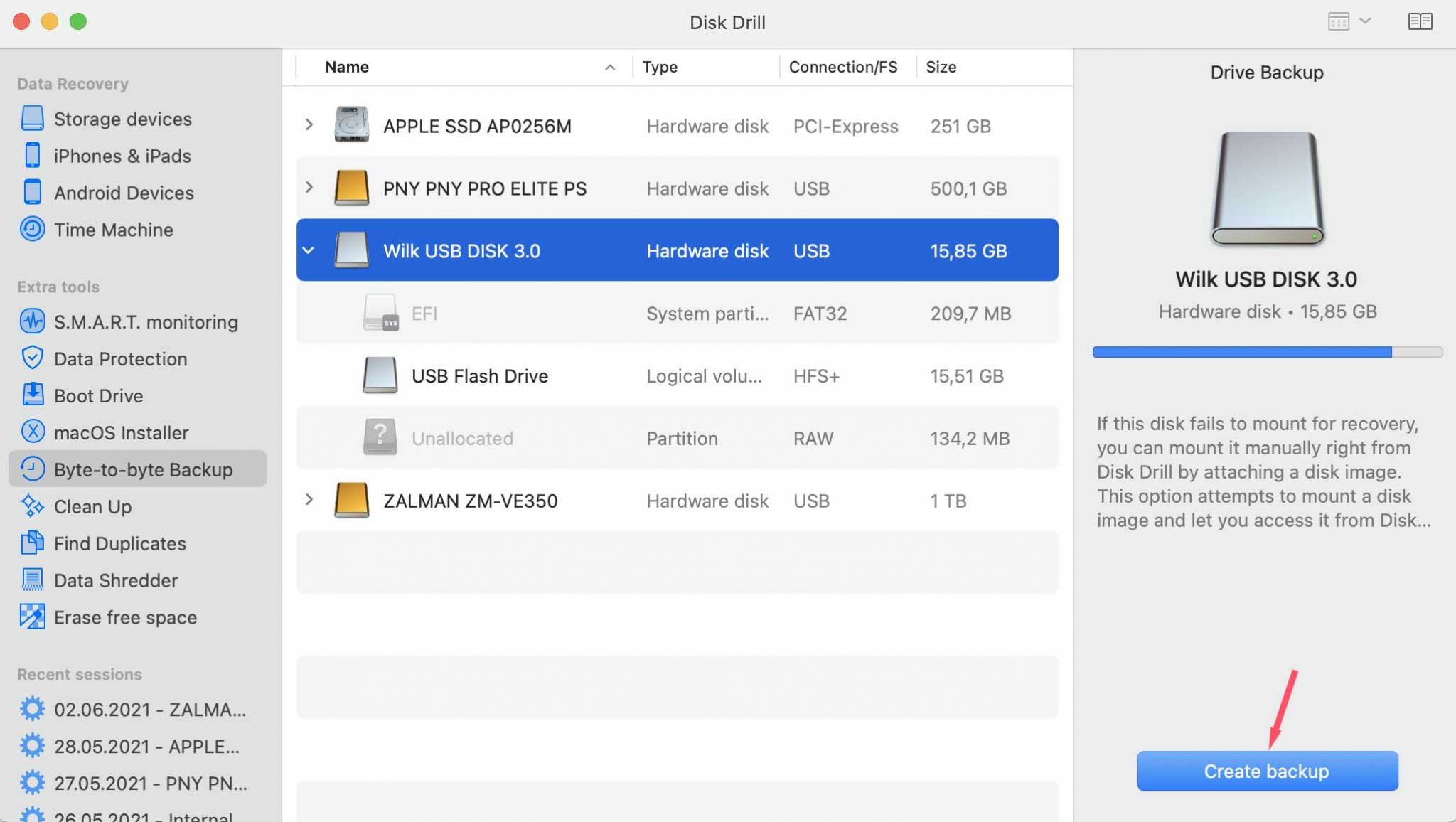
Task: Toggle the reading-pane view in the titlebar
Action: pos(1420,21)
